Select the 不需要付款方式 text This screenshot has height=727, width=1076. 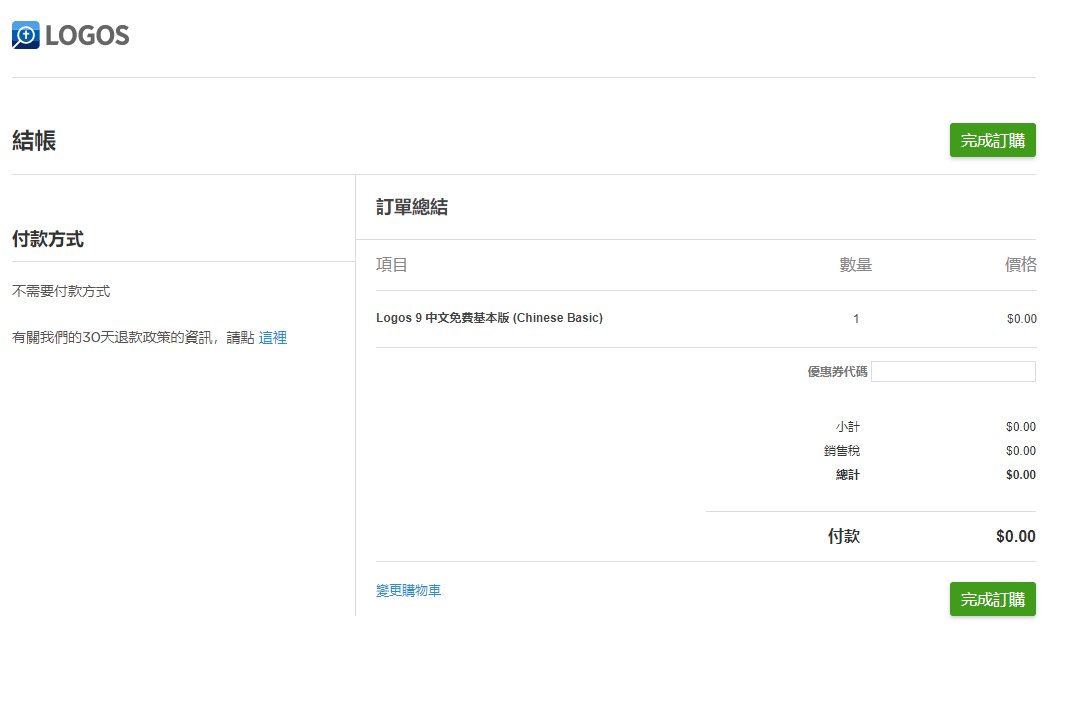(x=61, y=292)
